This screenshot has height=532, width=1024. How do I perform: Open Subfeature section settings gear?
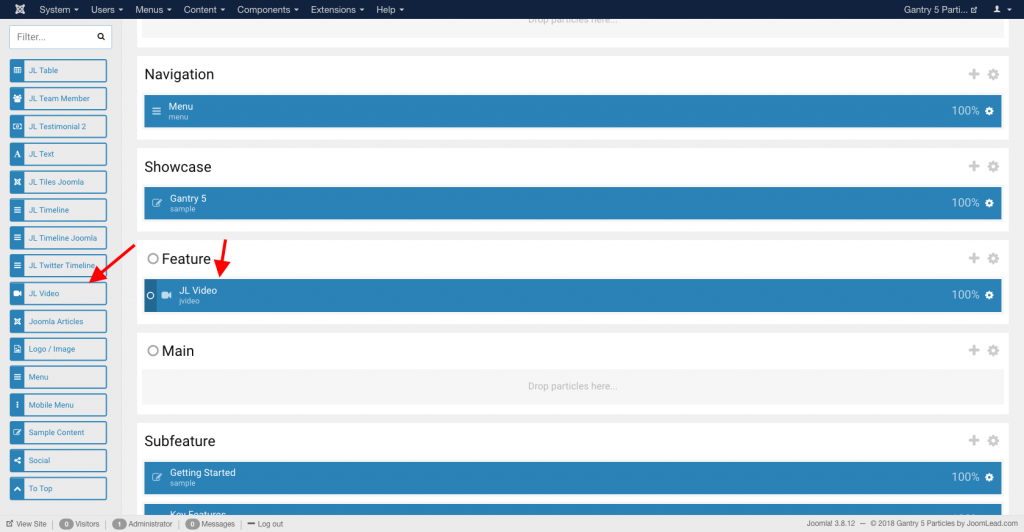[x=993, y=441]
